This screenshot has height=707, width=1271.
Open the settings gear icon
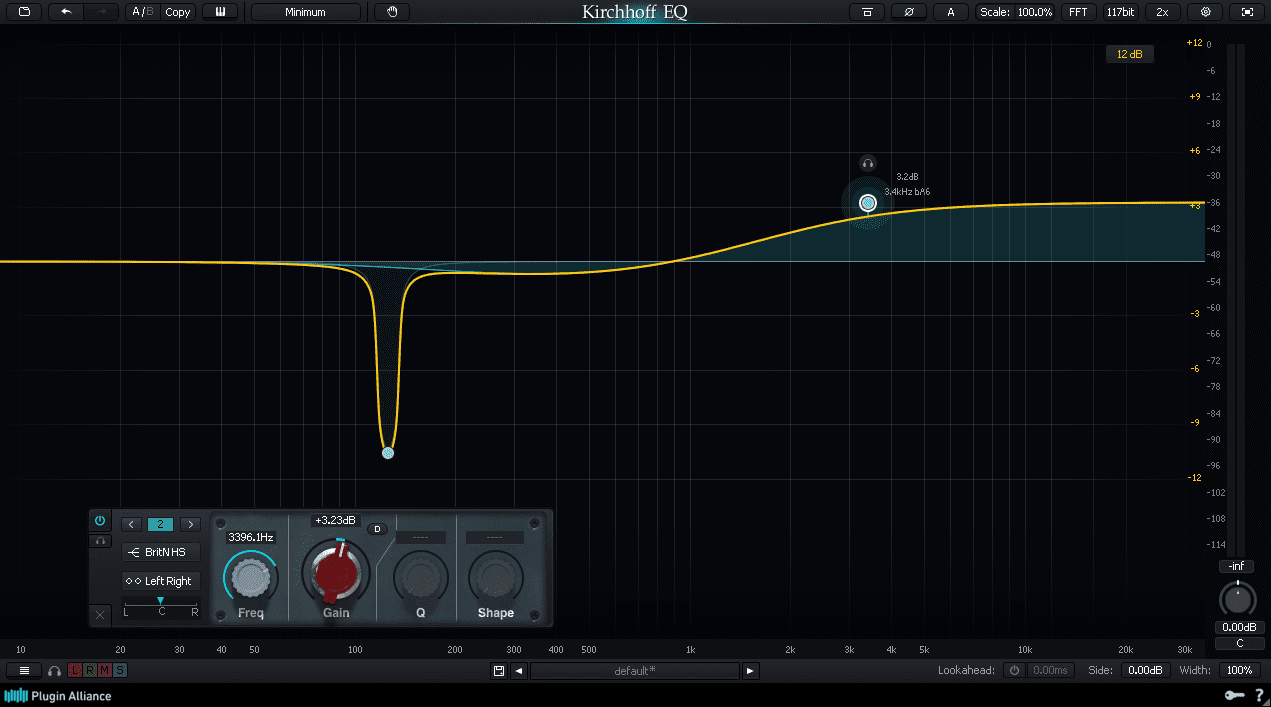coord(1205,12)
